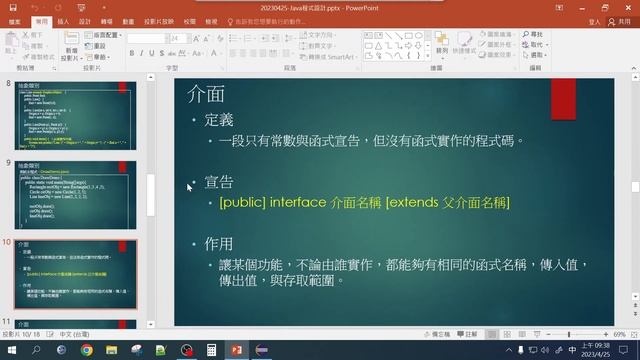Screen dimensions: 640x360
Task: Toggle Bold formatting
Action: [x=132, y=53]
